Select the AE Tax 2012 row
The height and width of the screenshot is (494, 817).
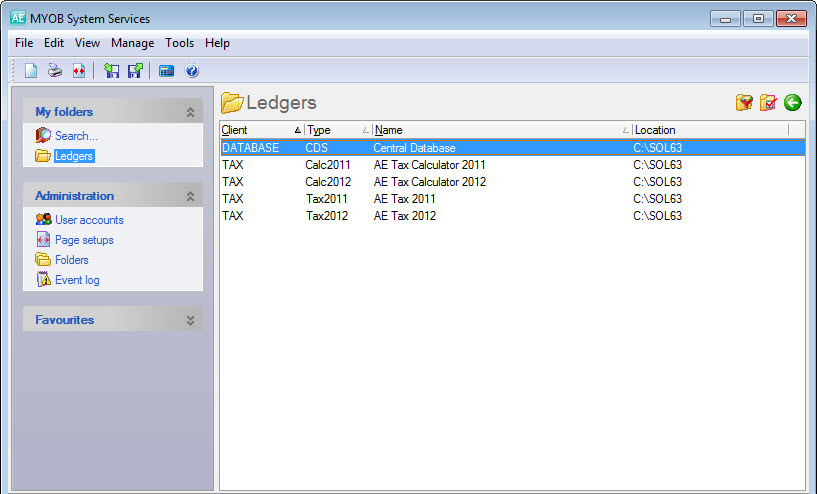coord(512,216)
